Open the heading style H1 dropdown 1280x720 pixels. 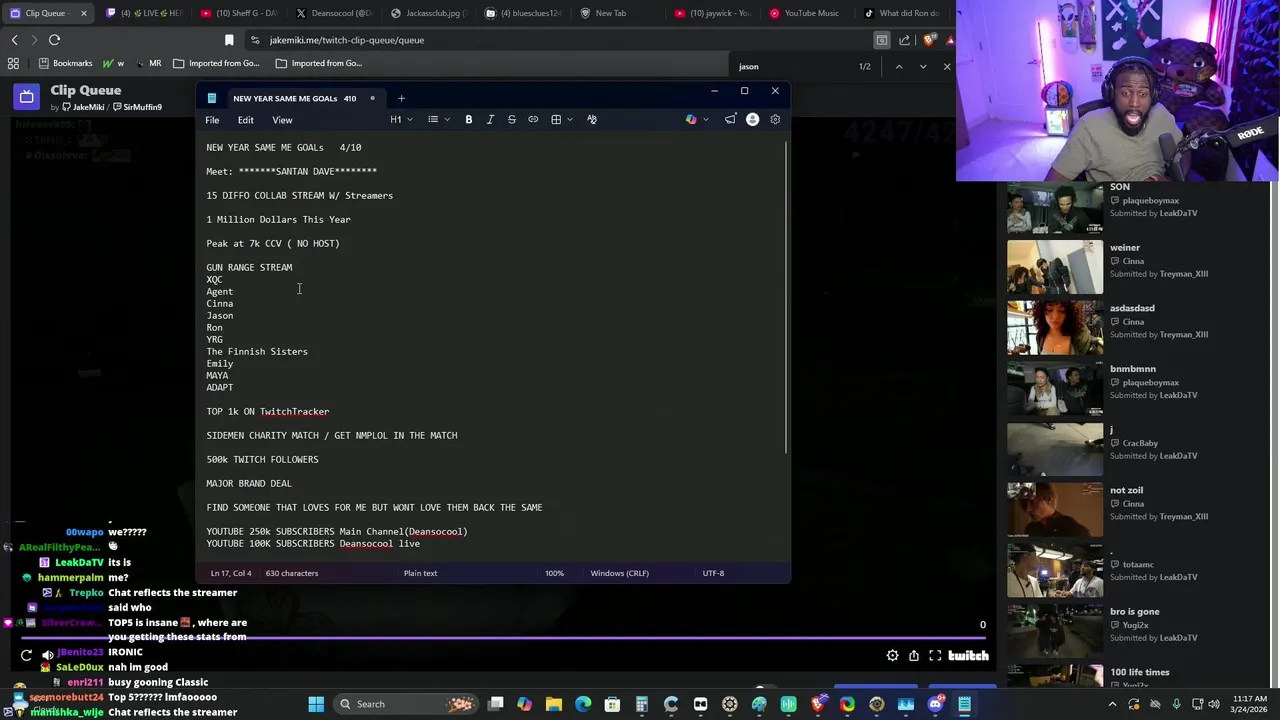click(x=401, y=120)
